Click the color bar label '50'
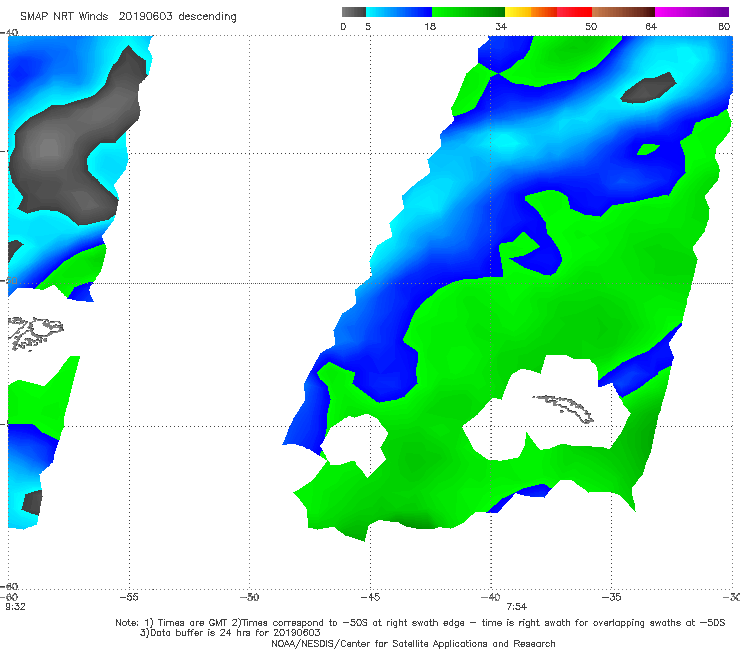 click(x=591, y=27)
